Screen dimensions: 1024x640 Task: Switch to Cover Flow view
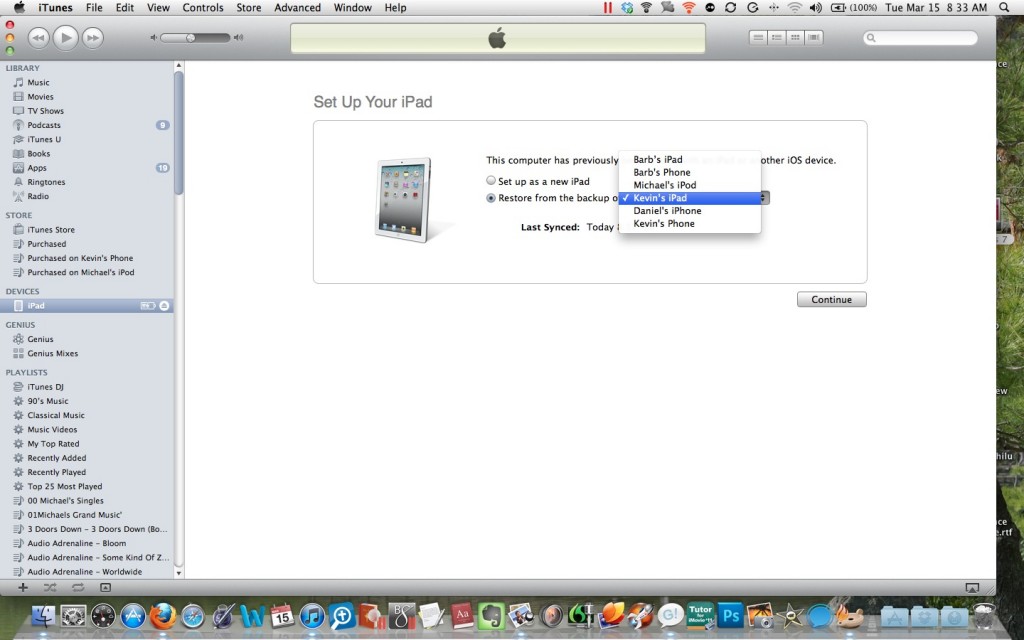pos(813,37)
